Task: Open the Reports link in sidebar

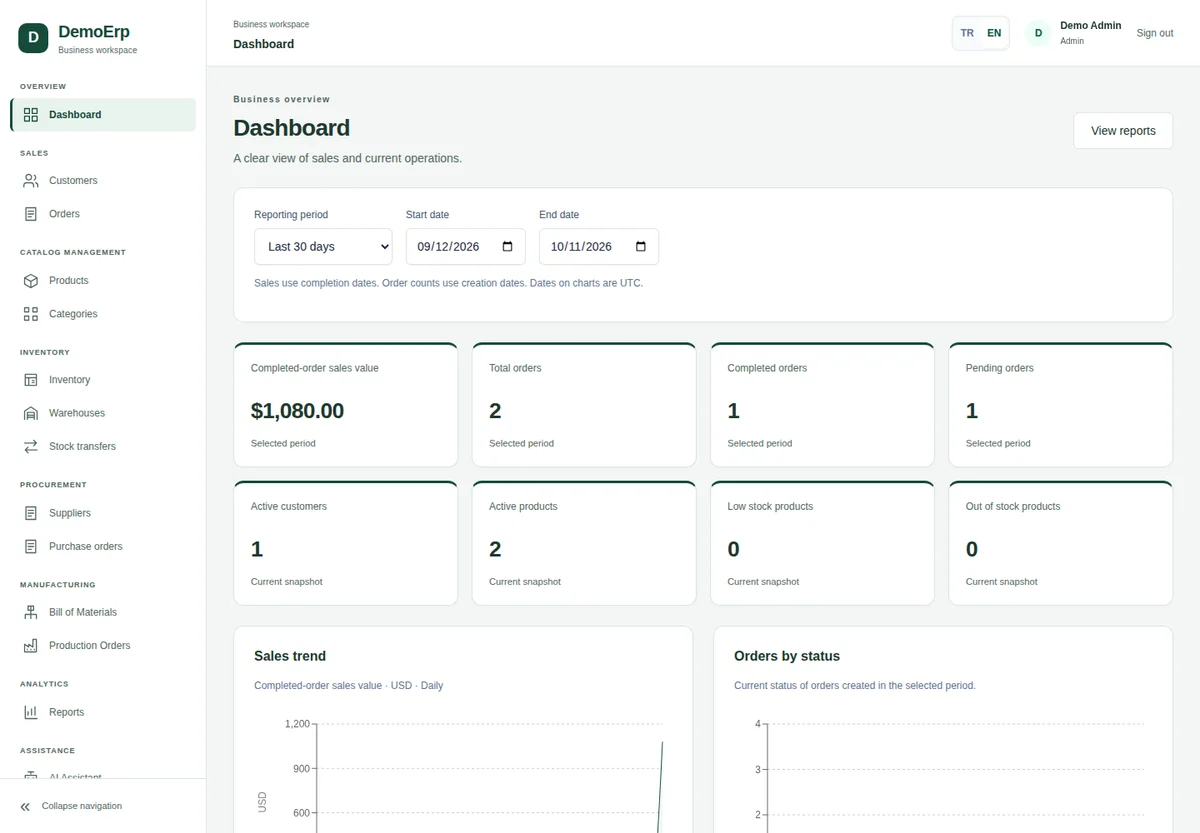Action: click(103, 712)
